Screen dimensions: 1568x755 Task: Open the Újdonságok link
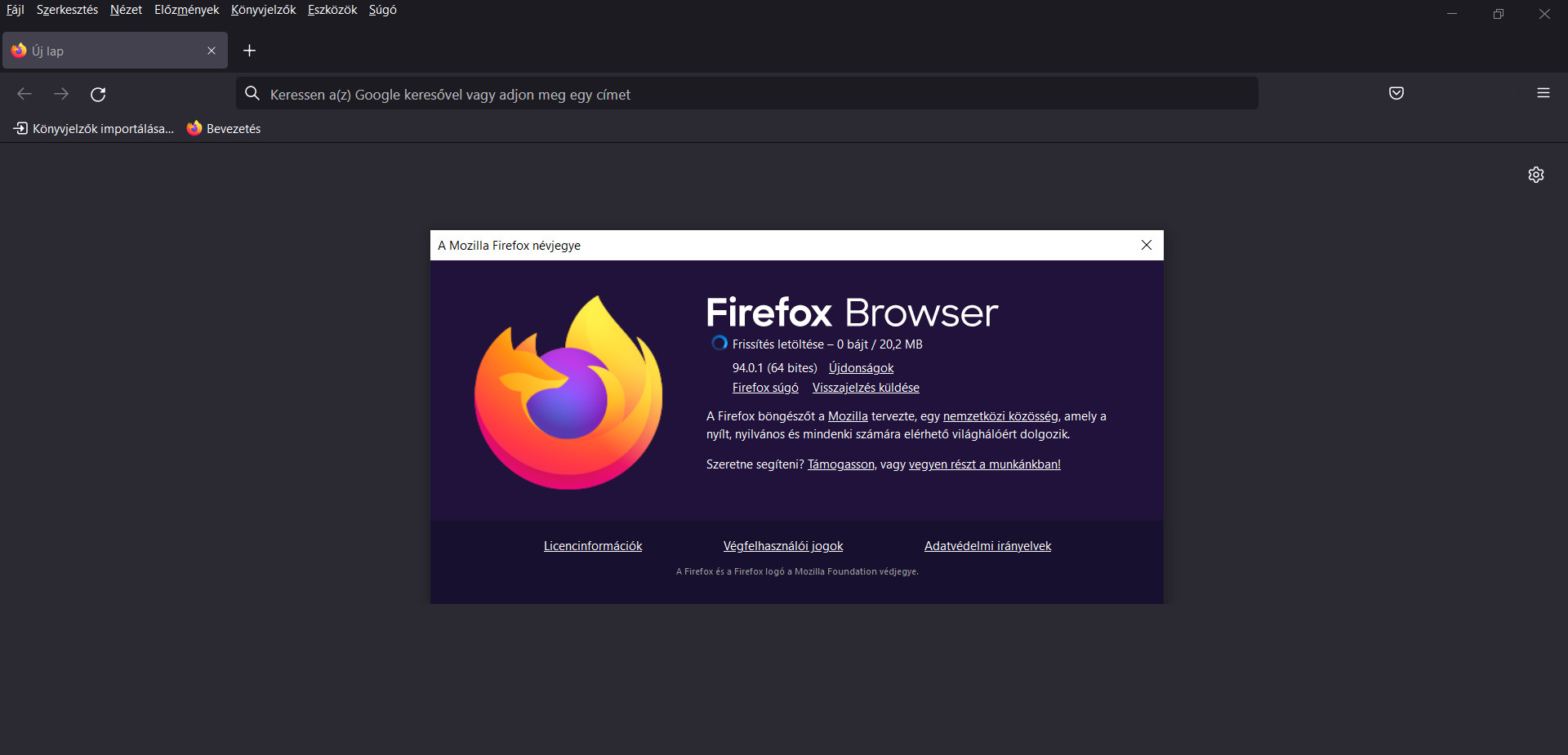click(861, 368)
